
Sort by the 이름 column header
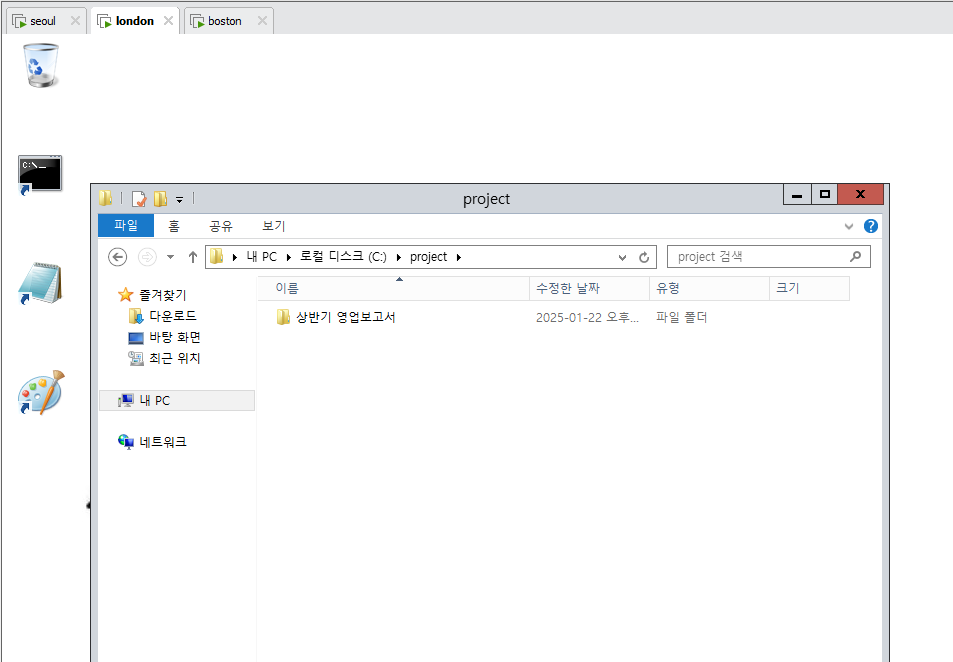pyautogui.click(x=393, y=289)
